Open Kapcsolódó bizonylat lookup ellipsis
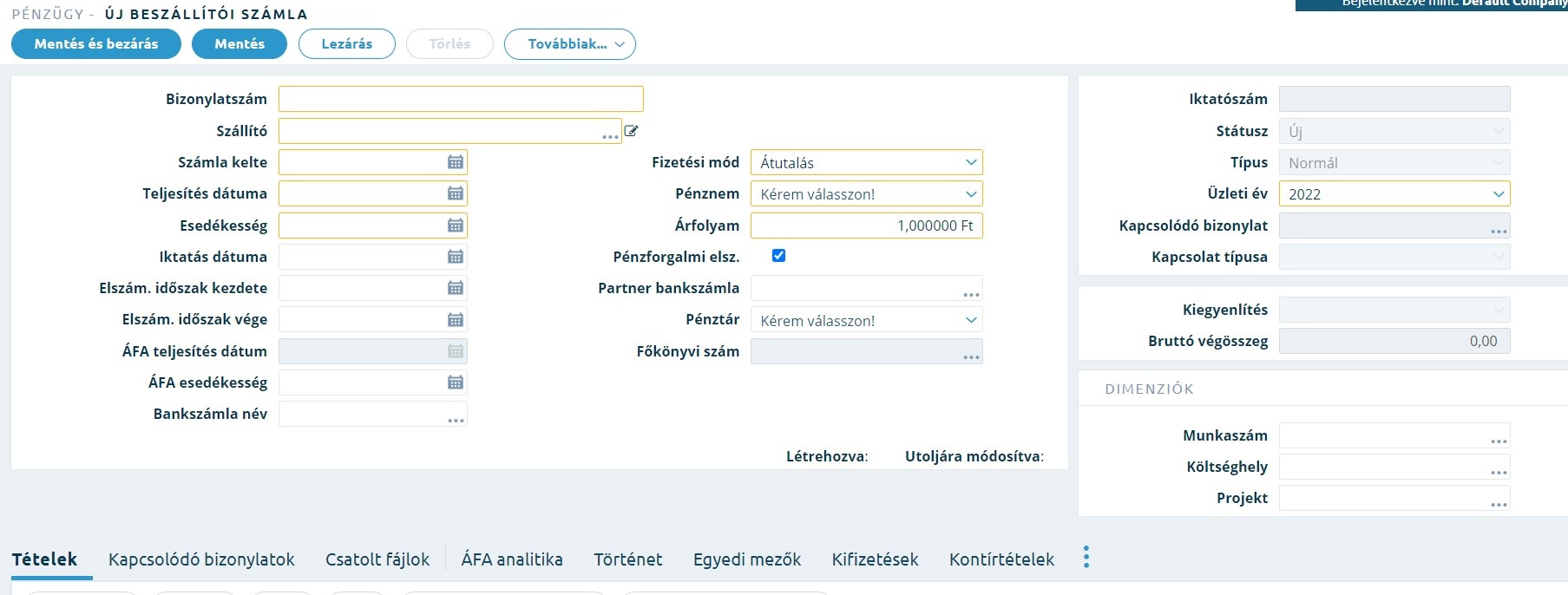 click(x=1499, y=231)
